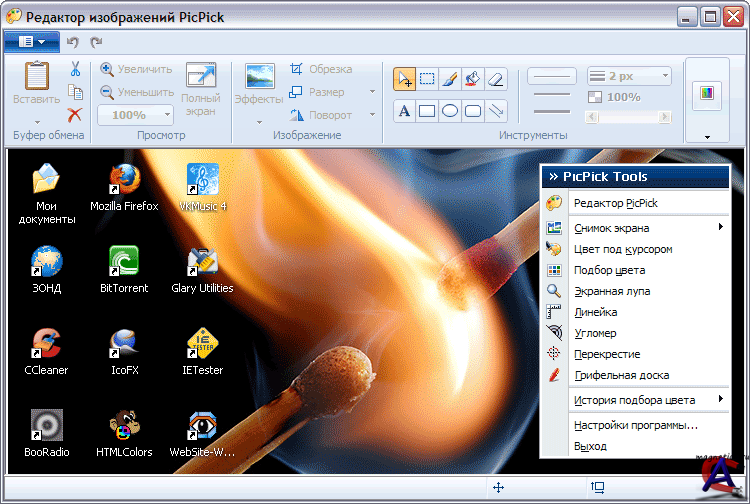This screenshot has height=504, width=750.
Task: Choose the ellipse shape tool
Action: (450, 111)
